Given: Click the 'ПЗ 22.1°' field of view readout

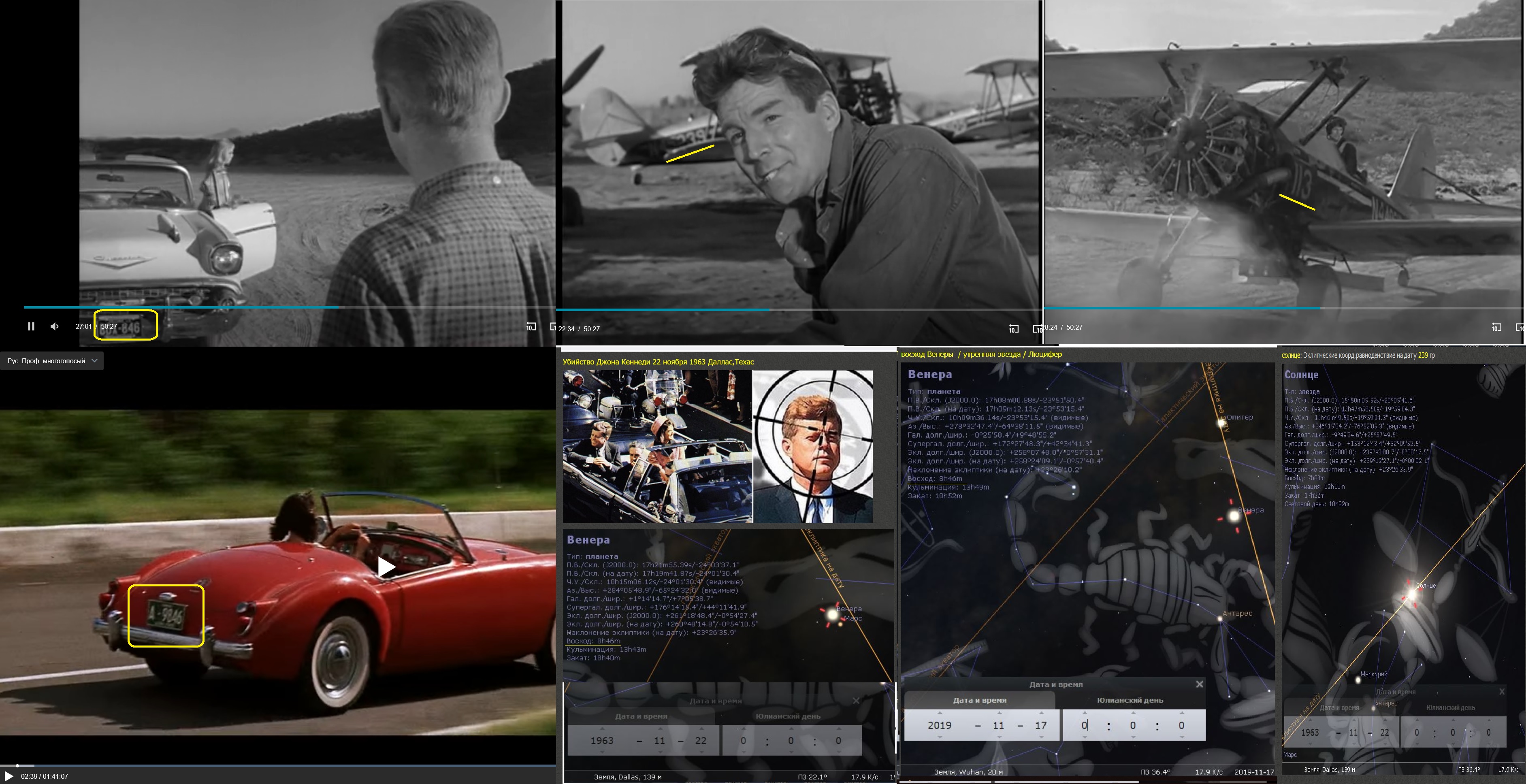Looking at the screenshot, I should coord(812,777).
